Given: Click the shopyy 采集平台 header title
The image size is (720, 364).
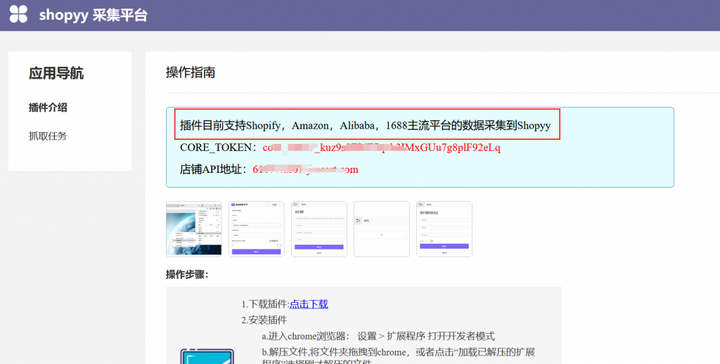Looking at the screenshot, I should coord(93,15).
